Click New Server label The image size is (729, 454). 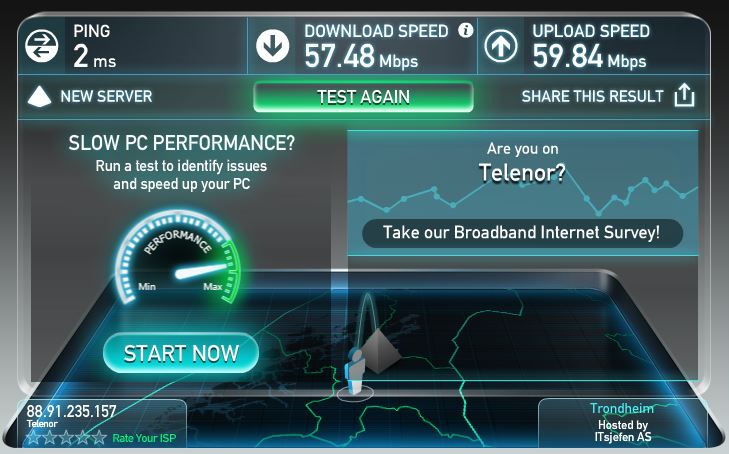coord(106,96)
